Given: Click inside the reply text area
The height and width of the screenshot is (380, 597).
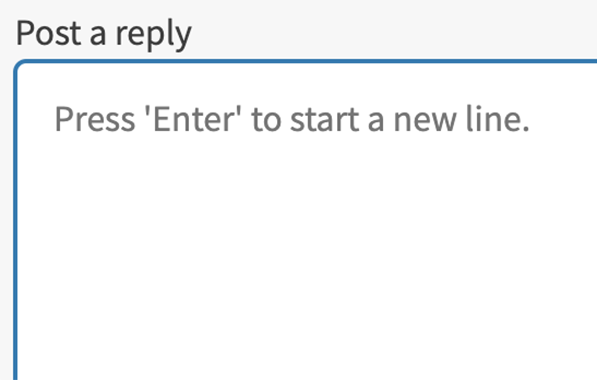Looking at the screenshot, I should click(x=305, y=220).
